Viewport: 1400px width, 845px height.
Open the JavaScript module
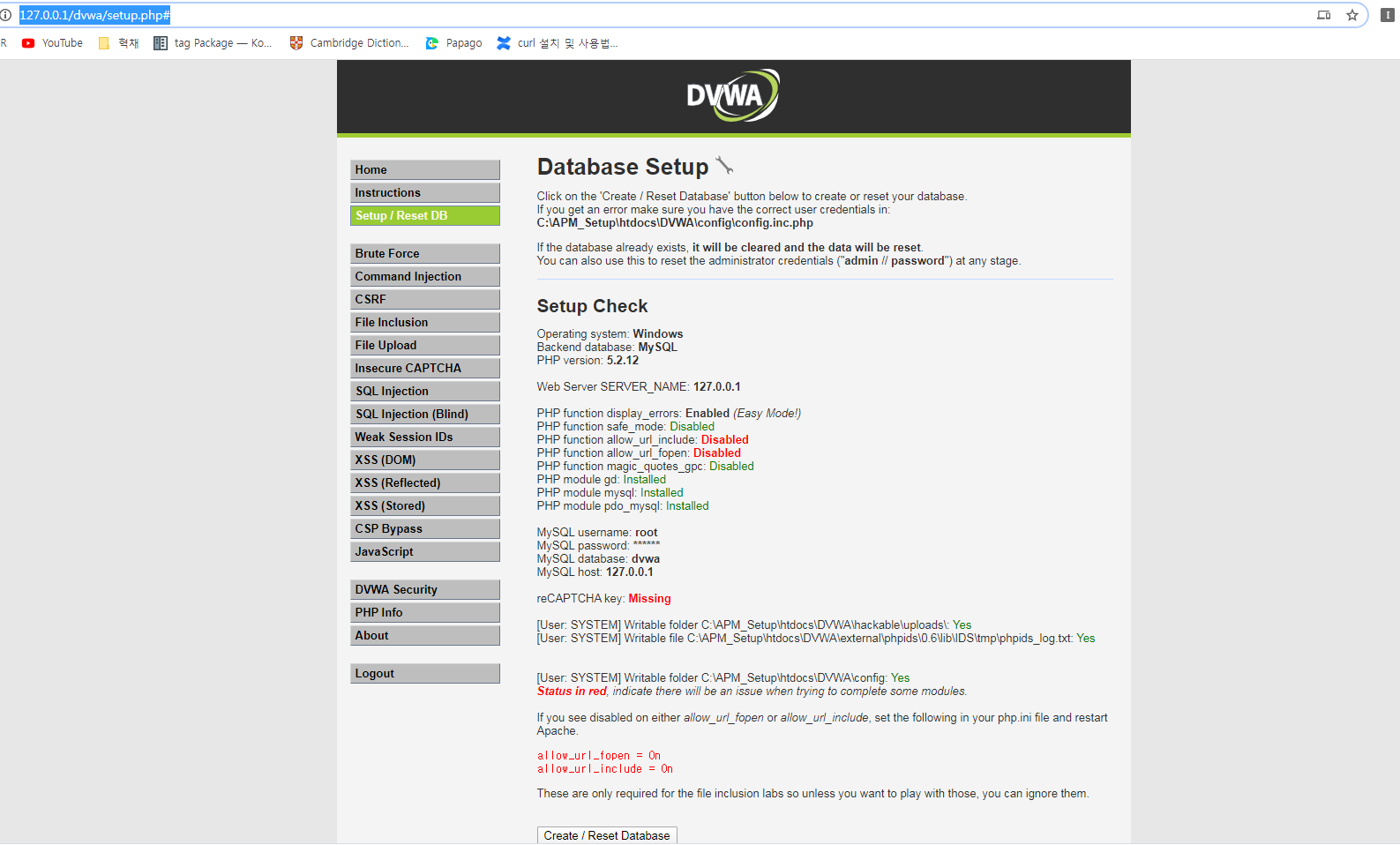425,551
